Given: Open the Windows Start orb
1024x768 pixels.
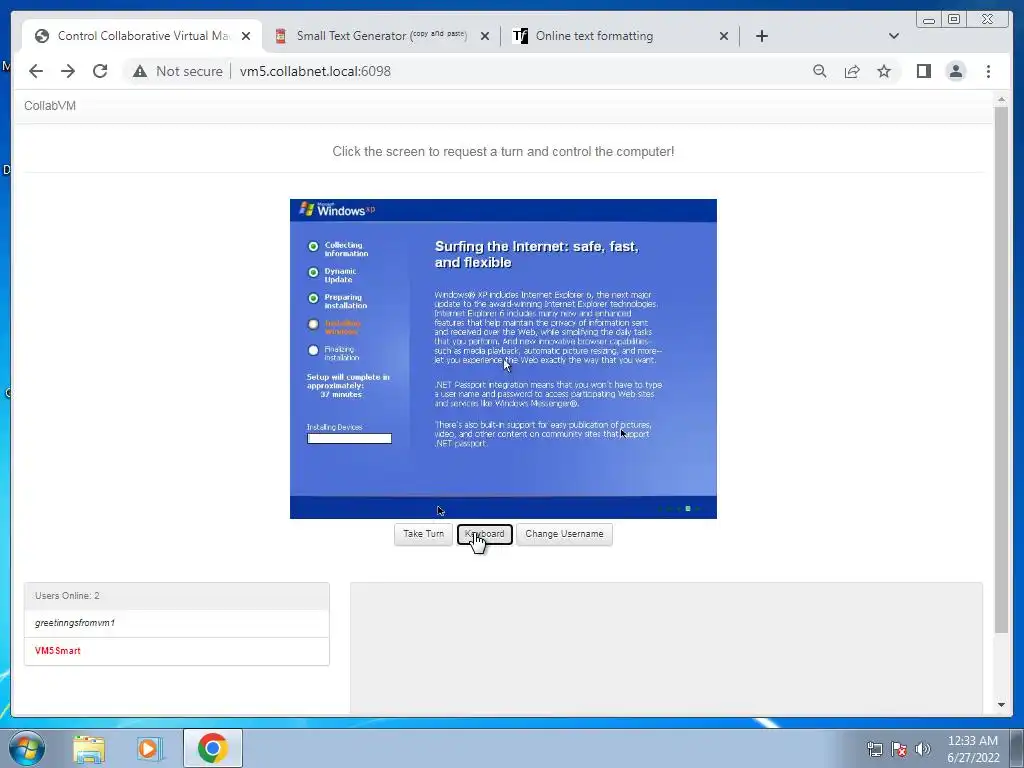Looking at the screenshot, I should pyautogui.click(x=27, y=748).
